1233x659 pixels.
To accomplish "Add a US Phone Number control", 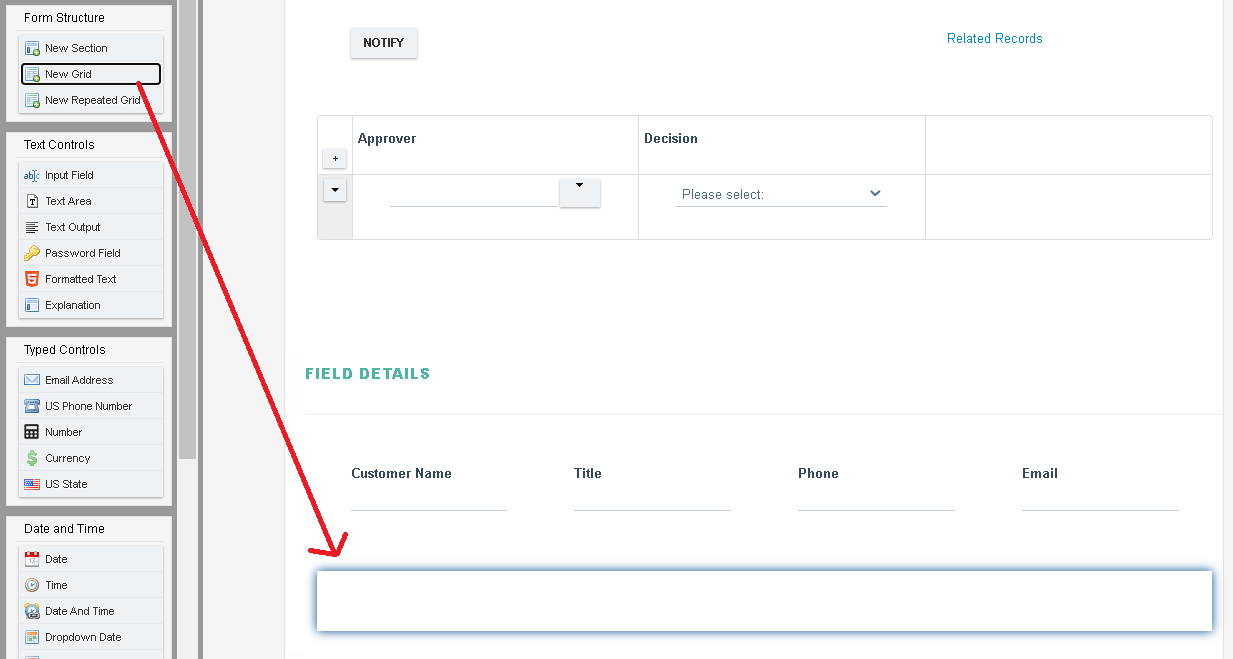I will [x=91, y=406].
